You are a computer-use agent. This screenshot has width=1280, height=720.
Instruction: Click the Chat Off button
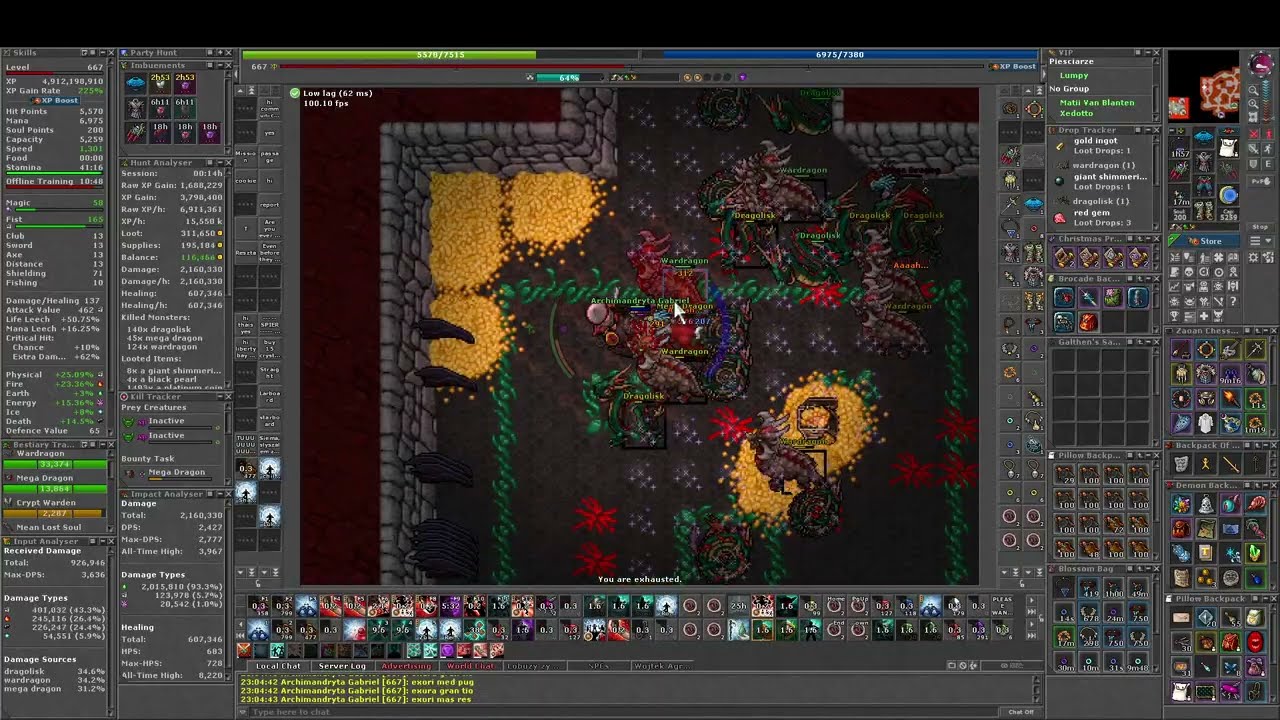pos(1021,712)
